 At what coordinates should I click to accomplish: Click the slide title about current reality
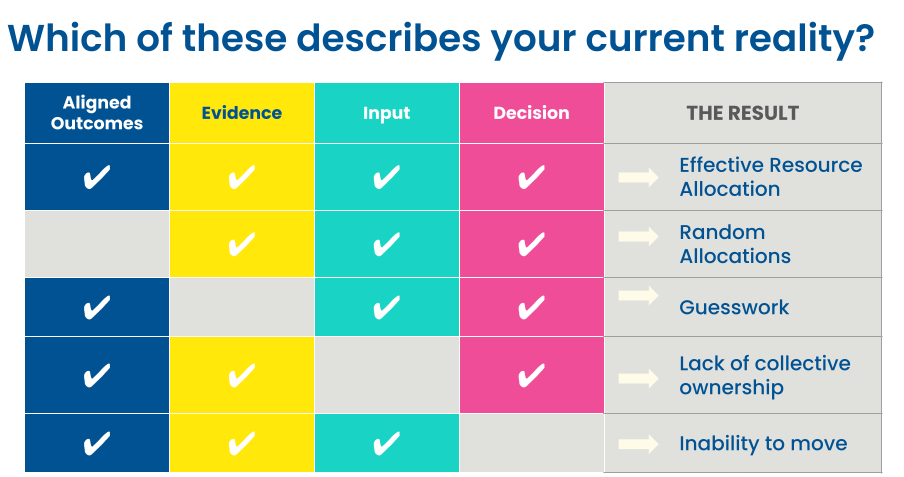coord(441,38)
